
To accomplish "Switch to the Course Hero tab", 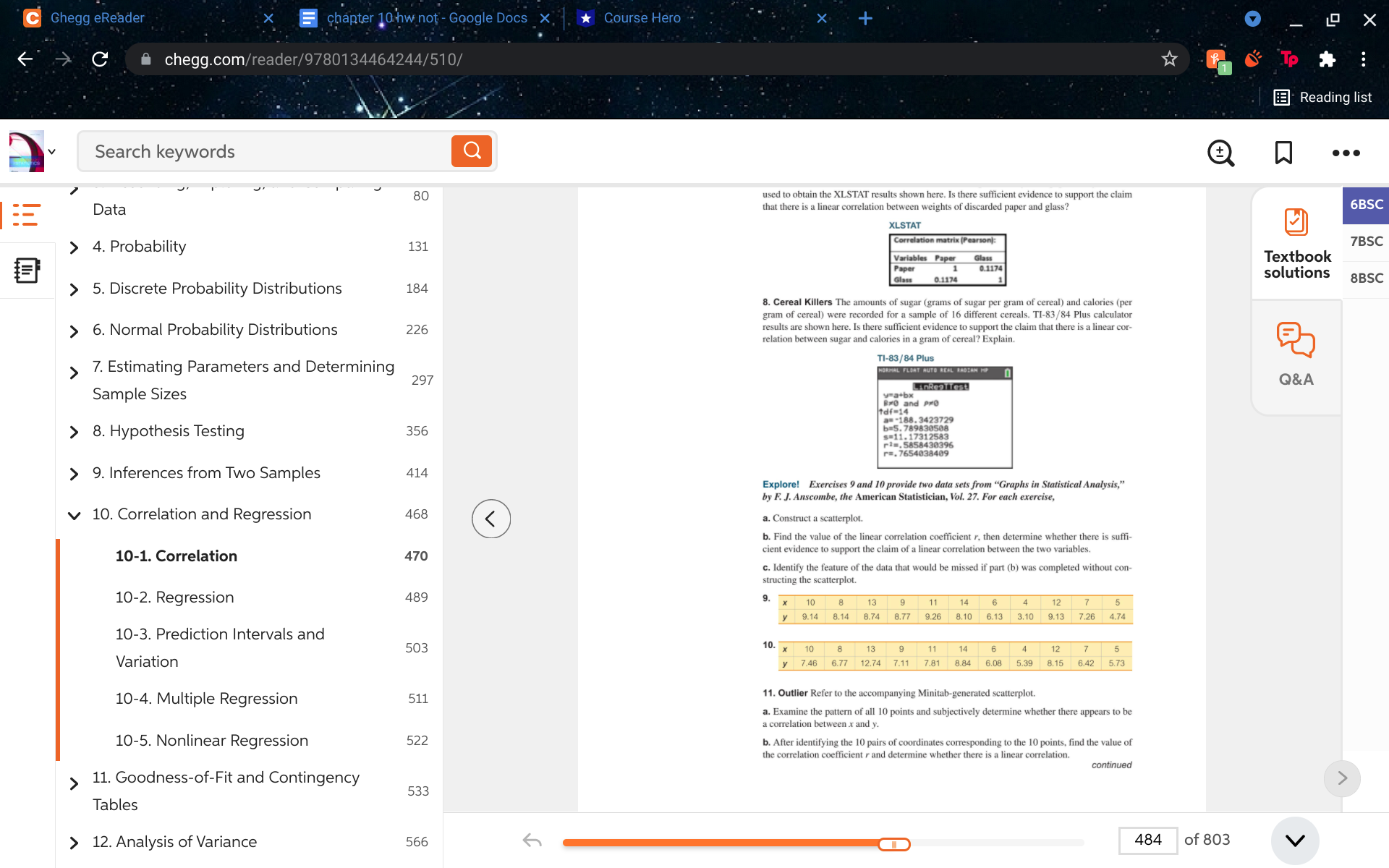I will click(642, 18).
